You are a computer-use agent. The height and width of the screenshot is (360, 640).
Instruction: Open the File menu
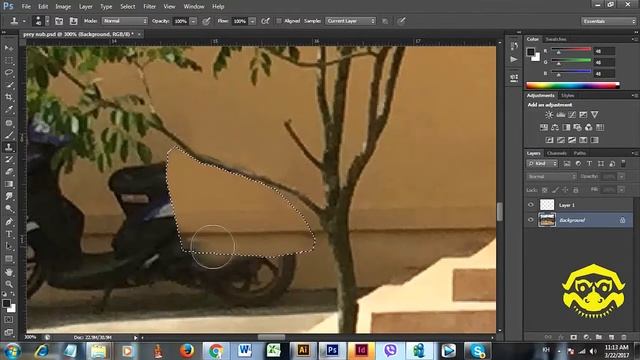pyautogui.click(x=26, y=7)
